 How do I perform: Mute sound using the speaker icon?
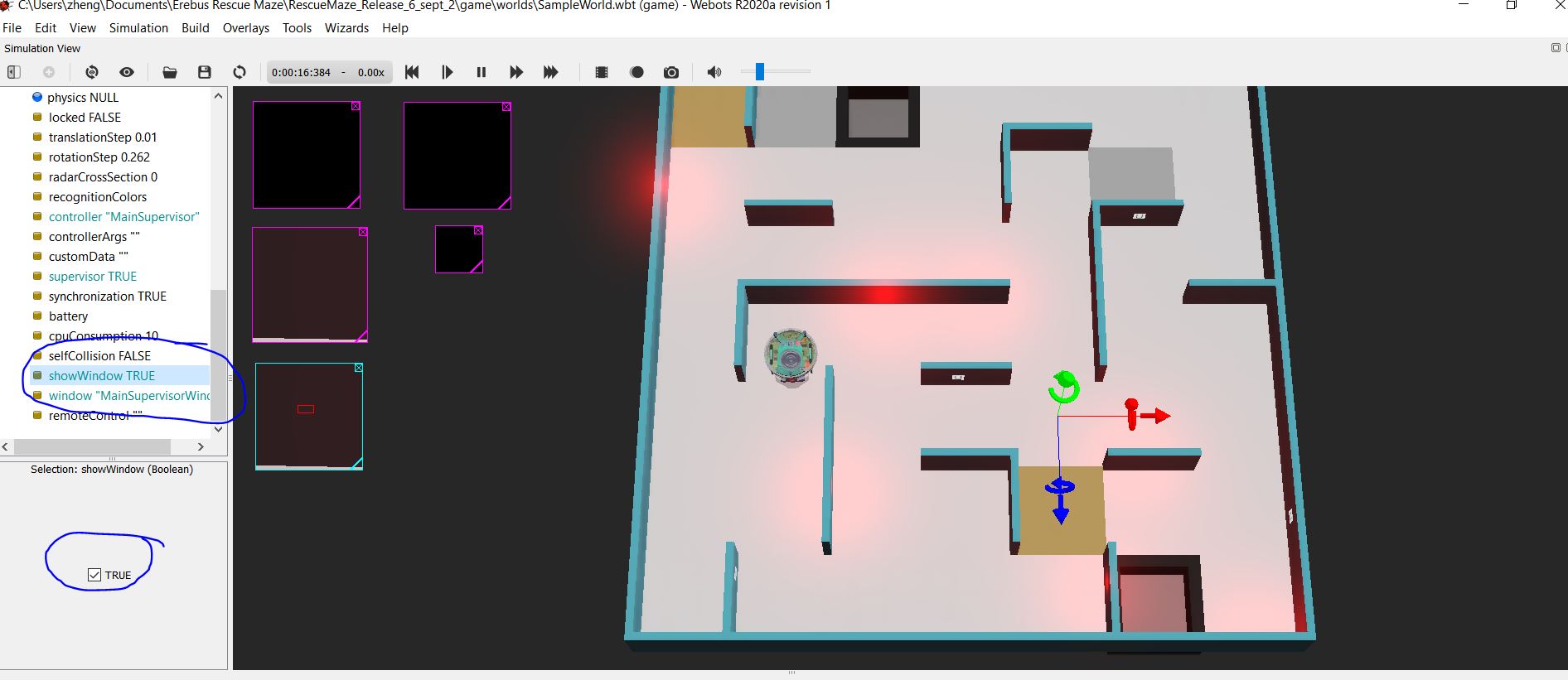pyautogui.click(x=714, y=72)
